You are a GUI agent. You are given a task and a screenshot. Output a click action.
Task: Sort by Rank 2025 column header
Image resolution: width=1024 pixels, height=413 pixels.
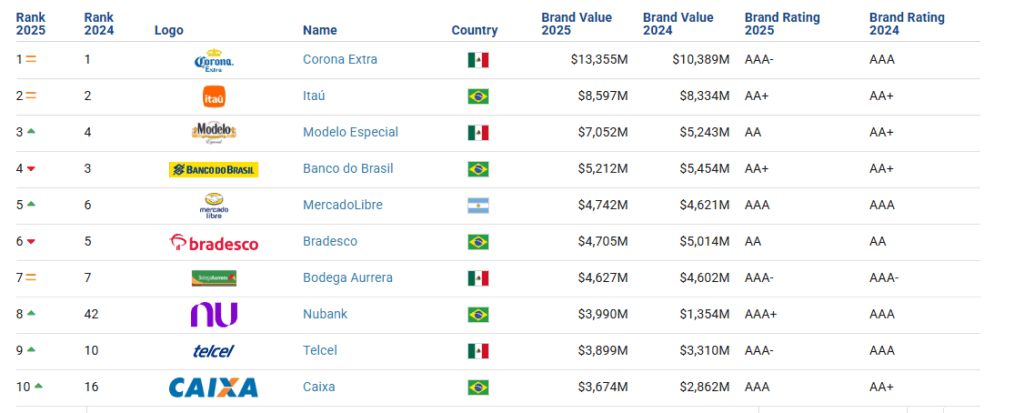coord(31,24)
